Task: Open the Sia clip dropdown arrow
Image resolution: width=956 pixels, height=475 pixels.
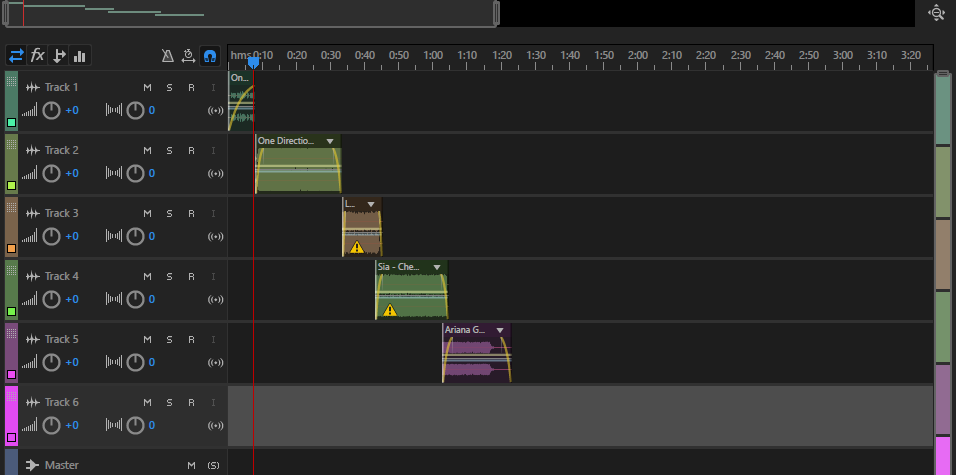Action: point(437,267)
